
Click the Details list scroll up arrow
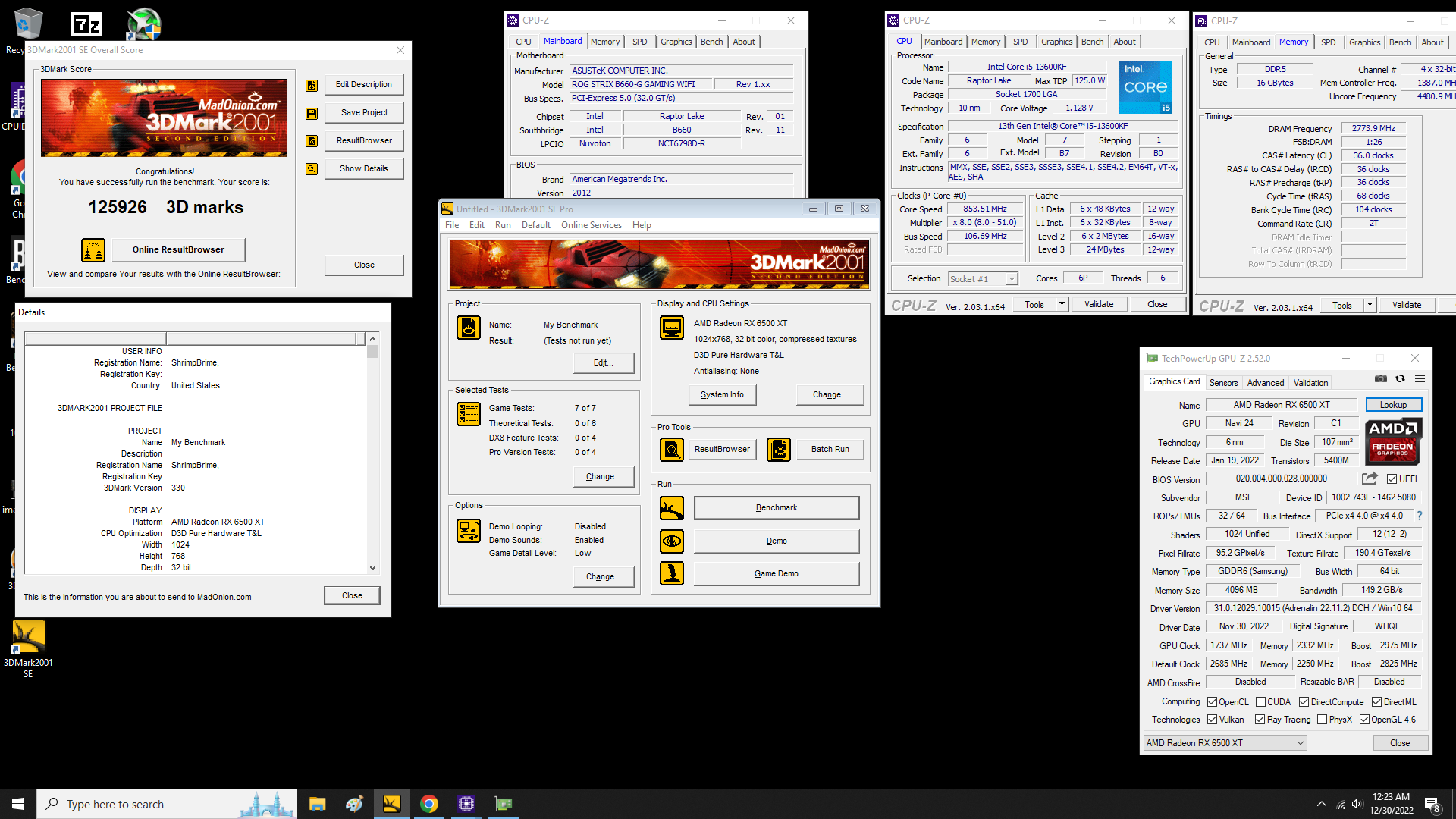click(372, 339)
